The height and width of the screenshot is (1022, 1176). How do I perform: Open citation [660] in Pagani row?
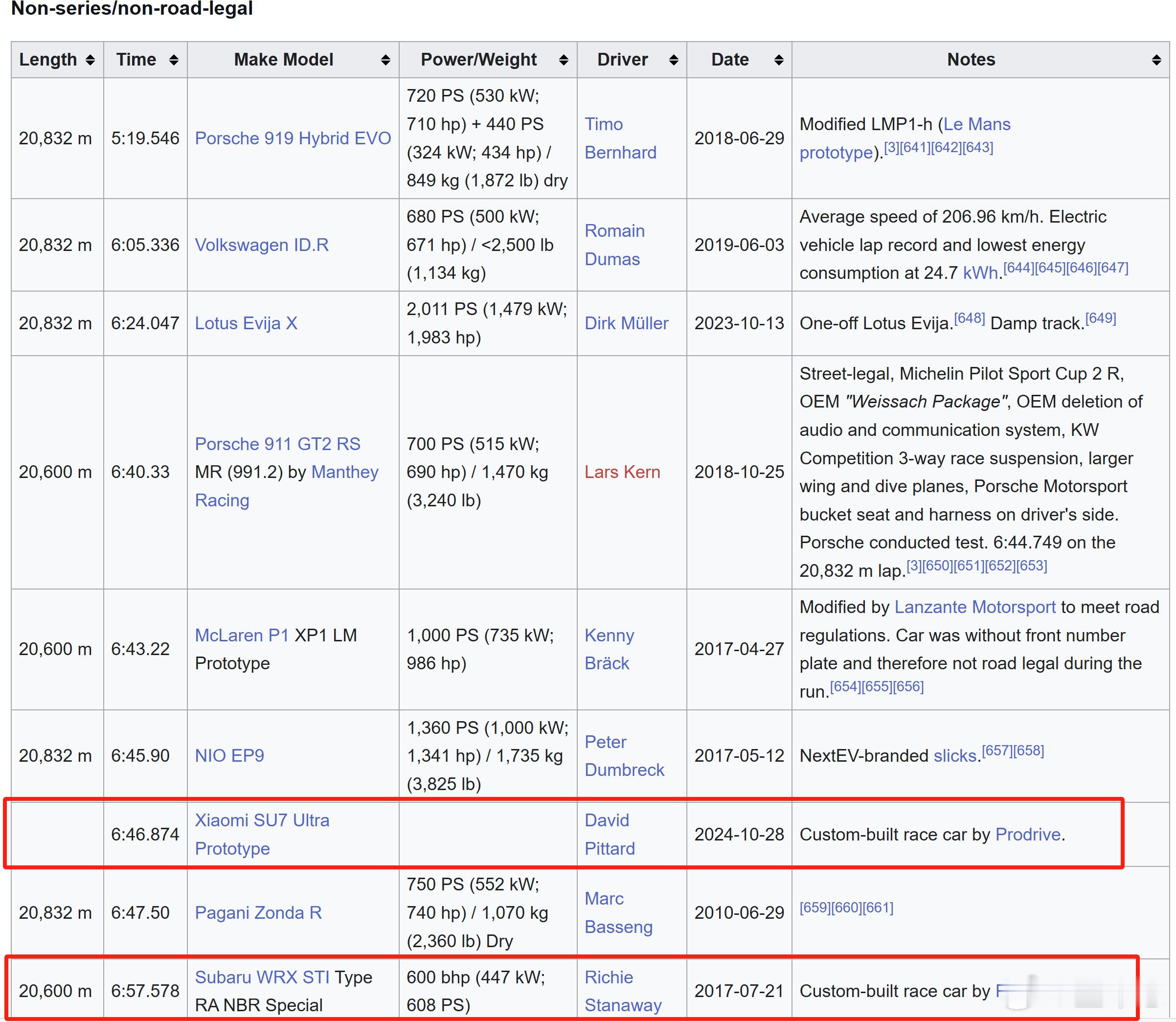pos(846,908)
